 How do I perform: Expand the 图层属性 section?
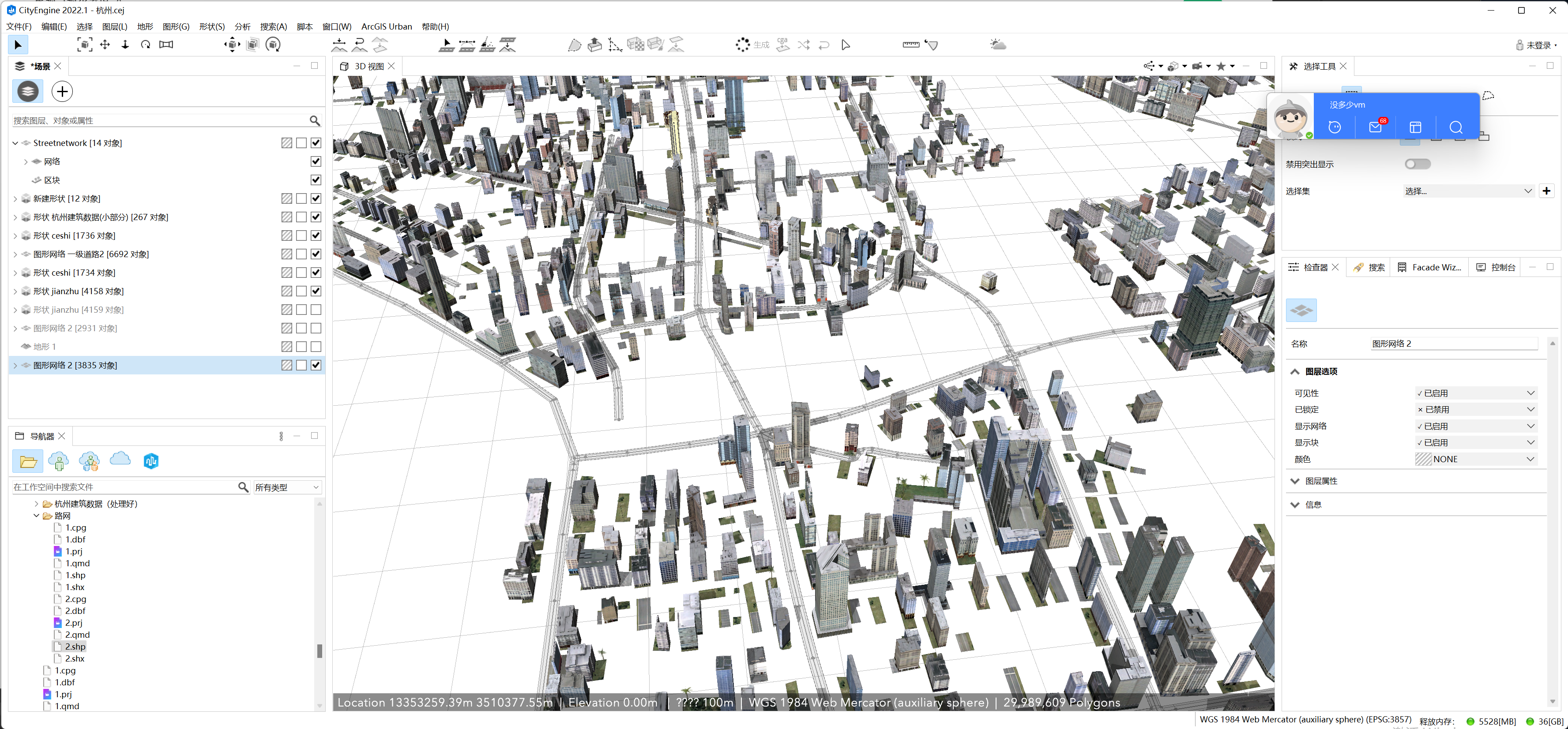[1321, 481]
